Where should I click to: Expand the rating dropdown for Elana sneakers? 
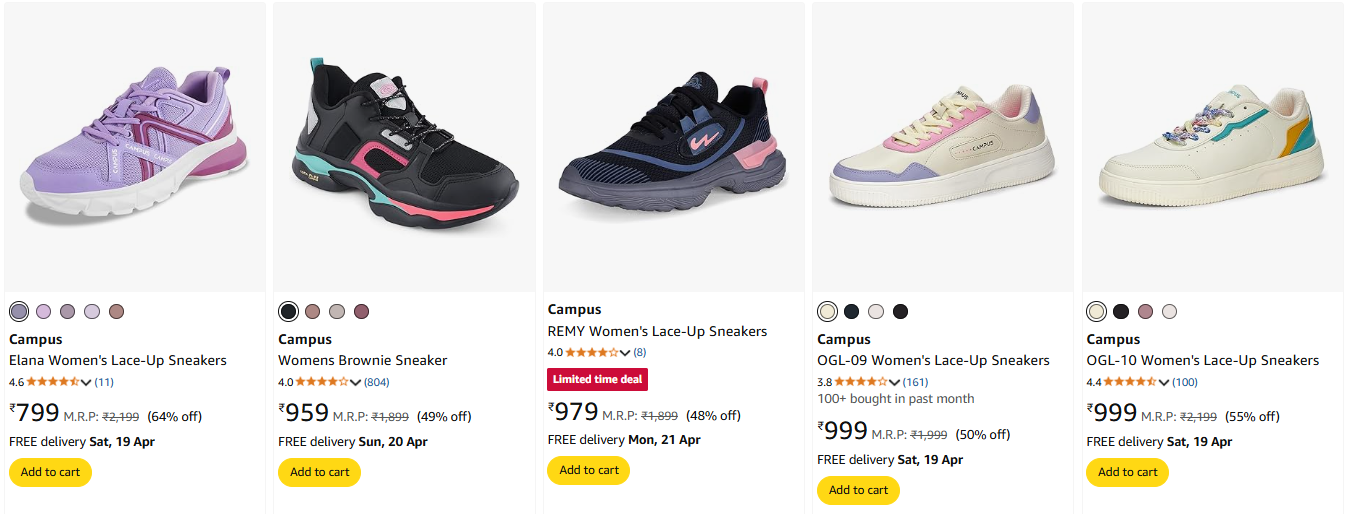(x=86, y=382)
